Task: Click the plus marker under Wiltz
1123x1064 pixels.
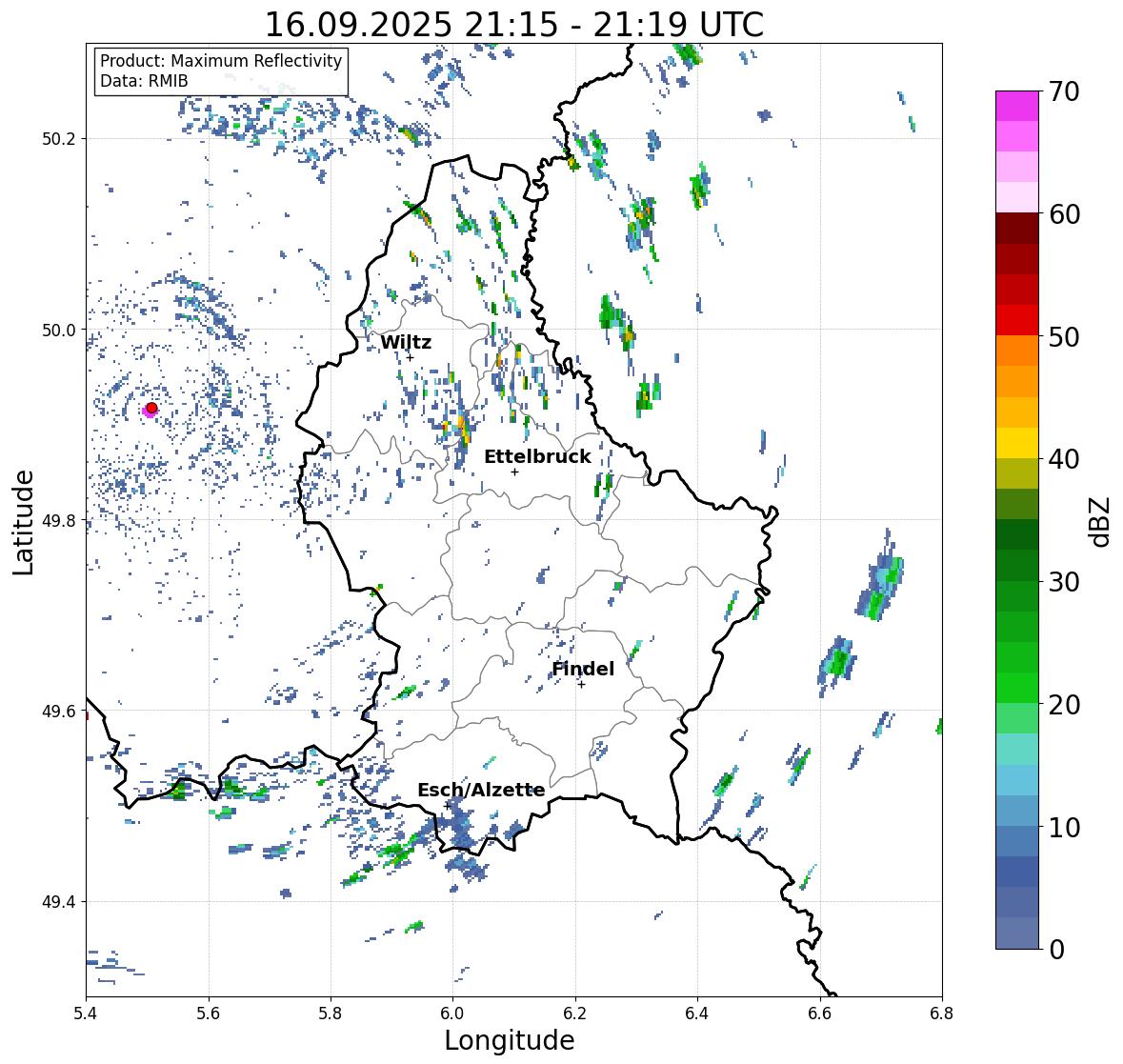Action: pos(410,357)
